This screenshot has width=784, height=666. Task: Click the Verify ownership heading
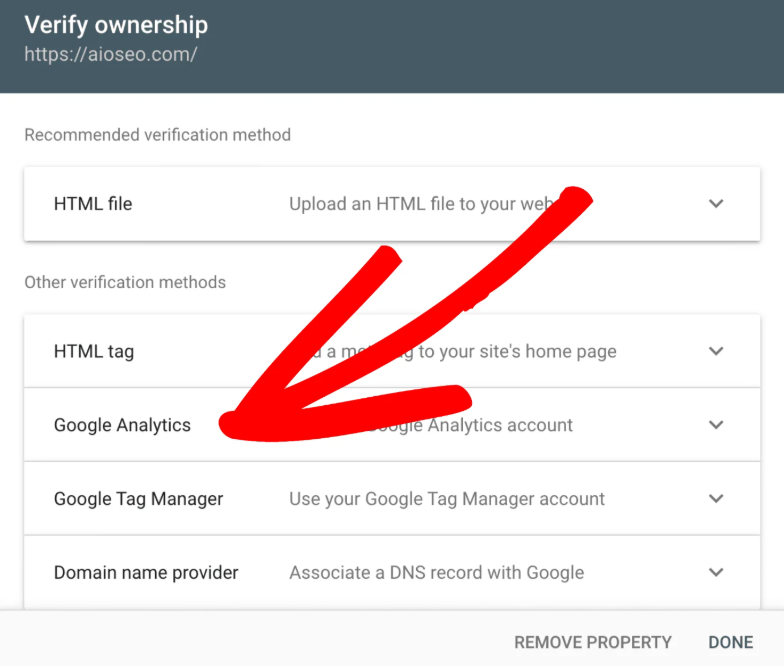pos(116,25)
